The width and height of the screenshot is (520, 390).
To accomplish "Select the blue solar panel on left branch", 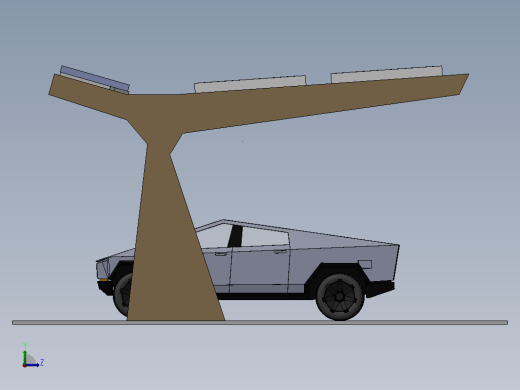I will (95, 79).
